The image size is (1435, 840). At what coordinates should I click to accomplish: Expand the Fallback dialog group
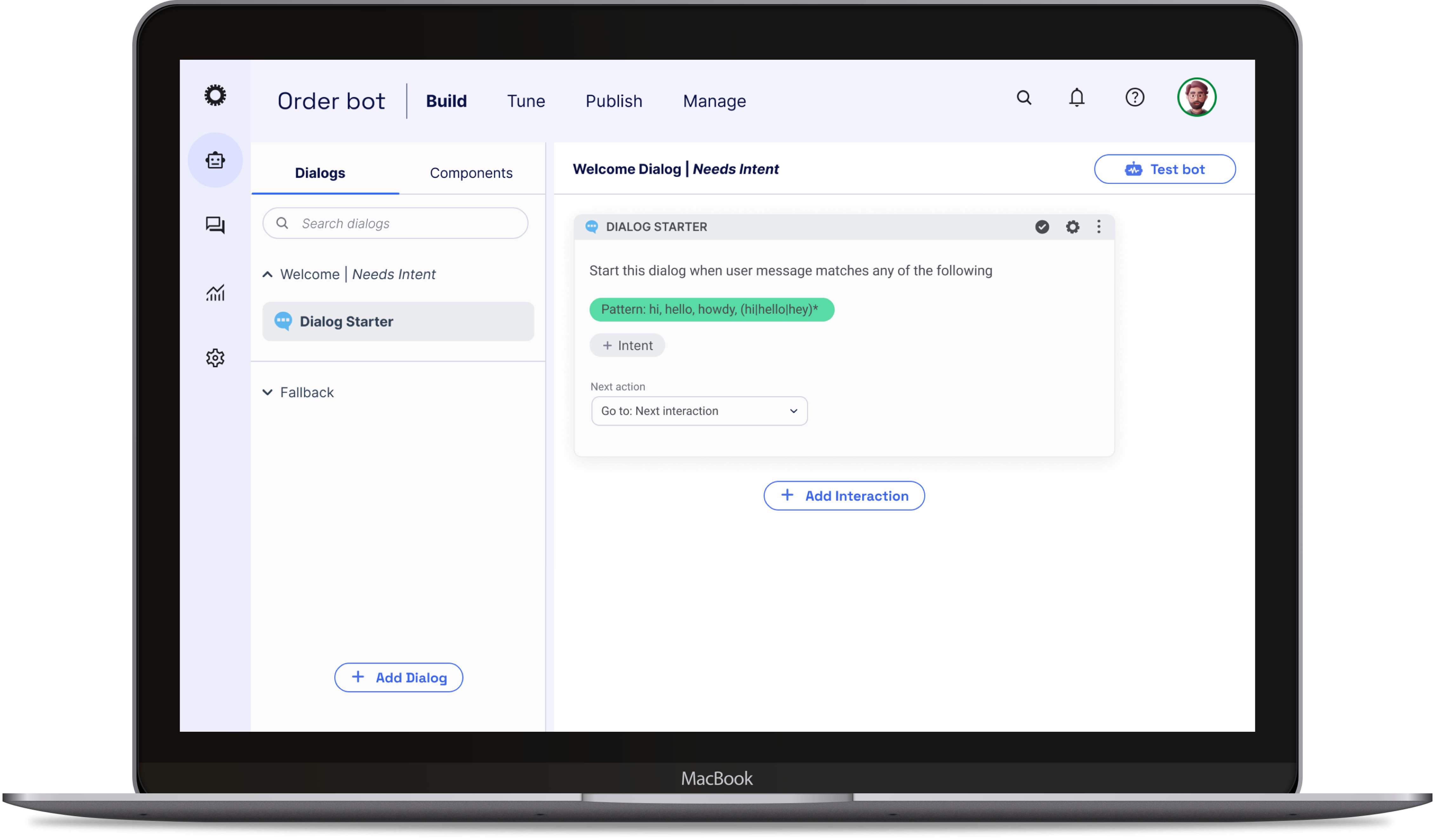pos(267,392)
